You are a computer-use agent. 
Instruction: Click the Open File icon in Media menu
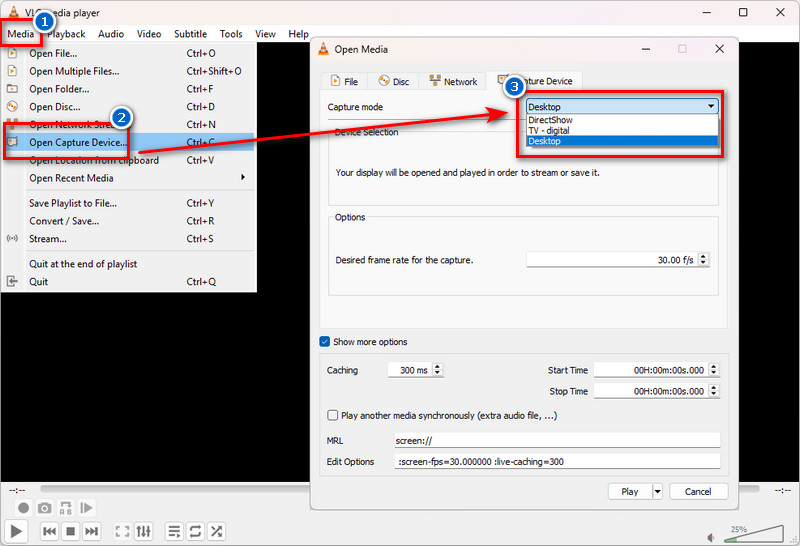(x=12, y=53)
